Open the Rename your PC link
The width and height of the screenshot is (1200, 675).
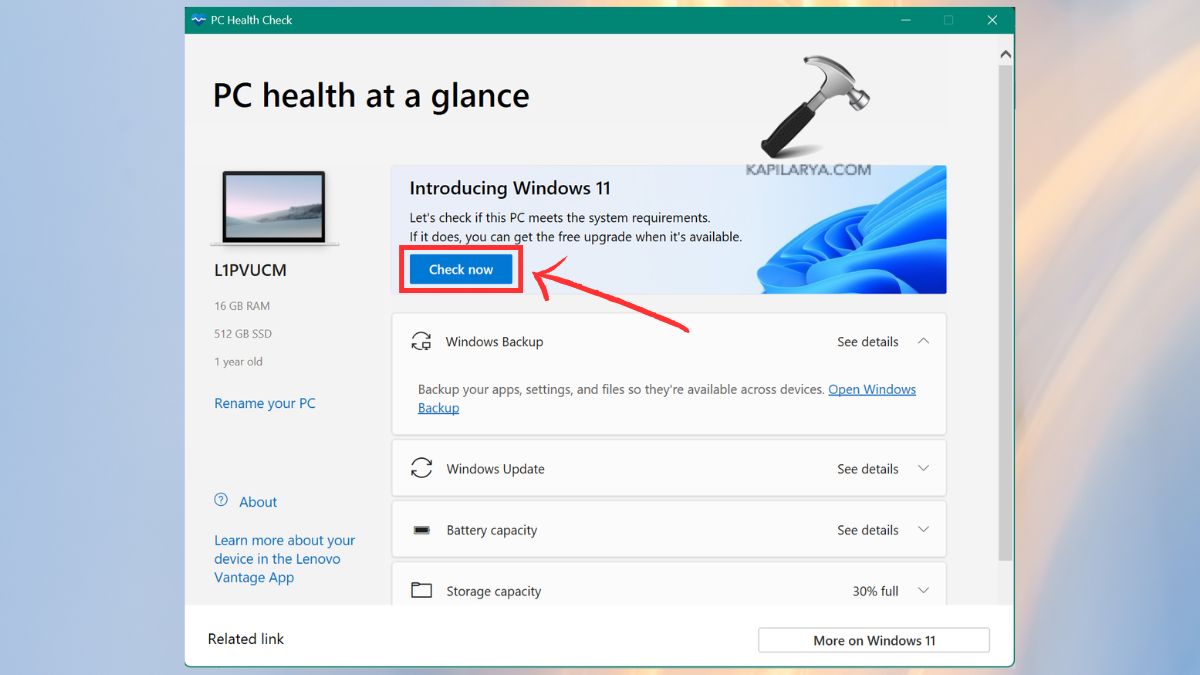pyautogui.click(x=264, y=403)
